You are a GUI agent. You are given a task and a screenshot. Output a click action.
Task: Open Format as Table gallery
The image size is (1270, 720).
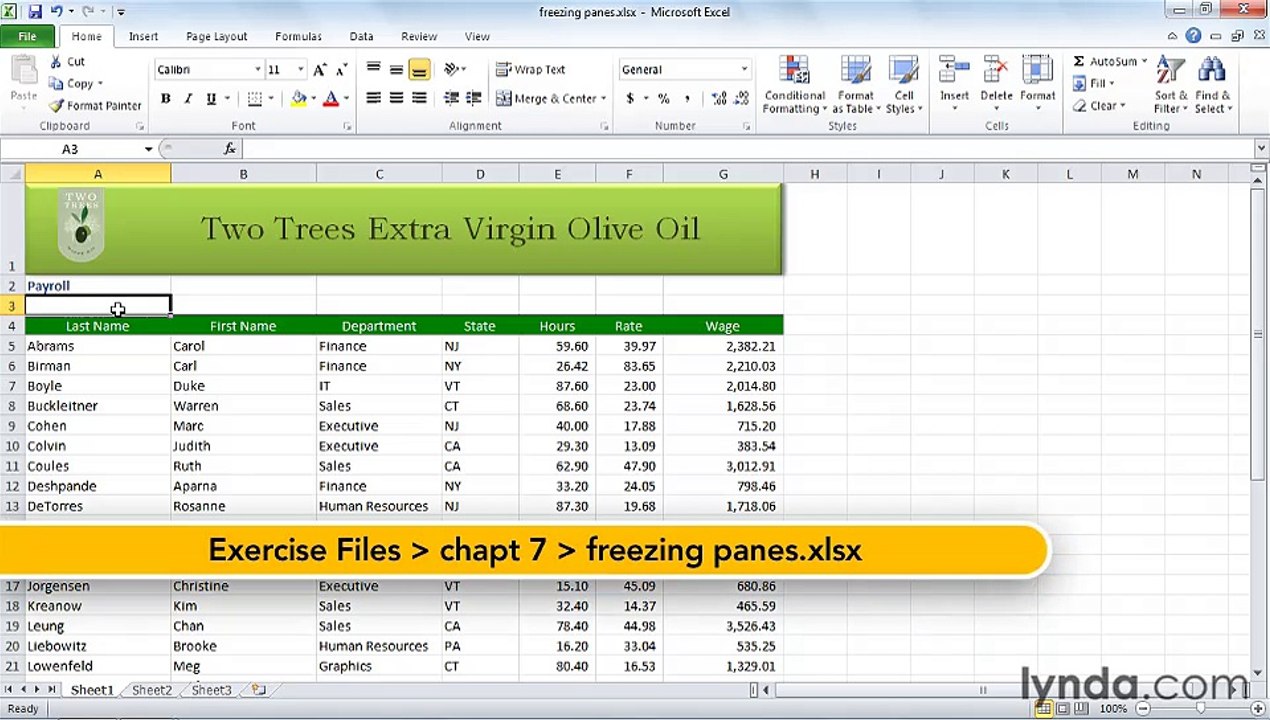[x=855, y=85]
